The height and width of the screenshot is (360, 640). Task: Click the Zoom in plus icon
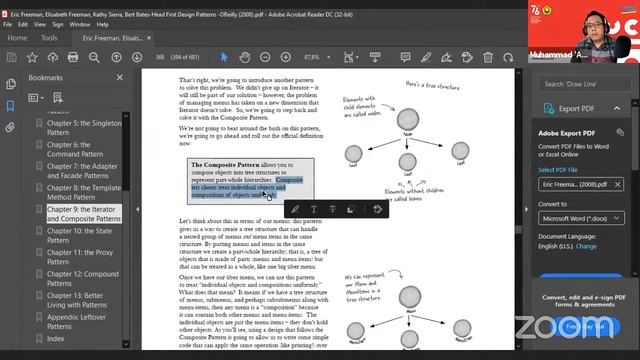click(x=286, y=57)
